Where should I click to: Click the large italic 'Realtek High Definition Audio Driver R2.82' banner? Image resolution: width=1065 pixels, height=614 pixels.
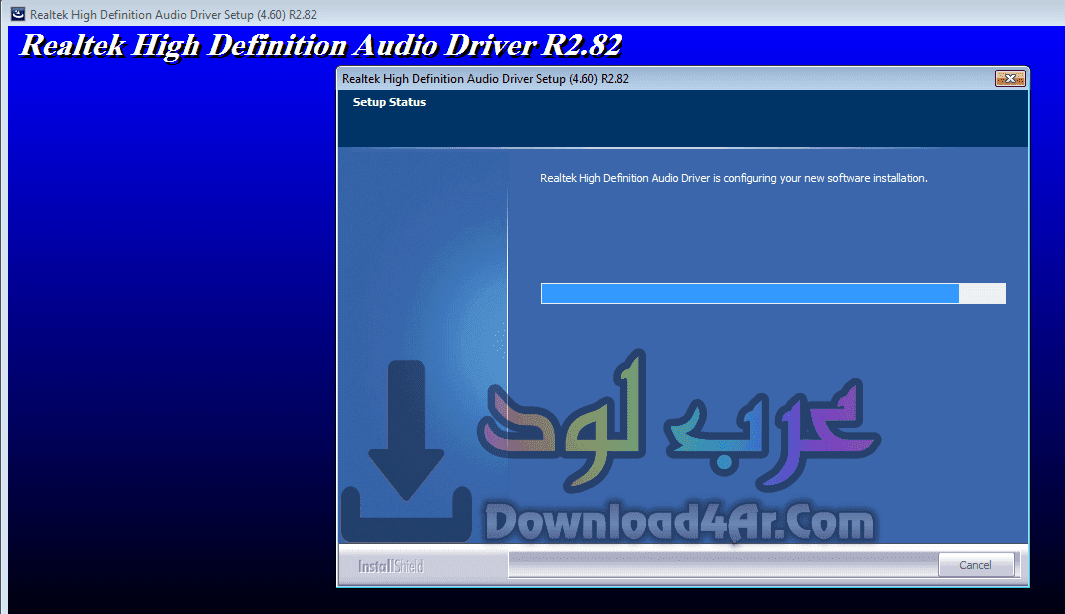321,46
